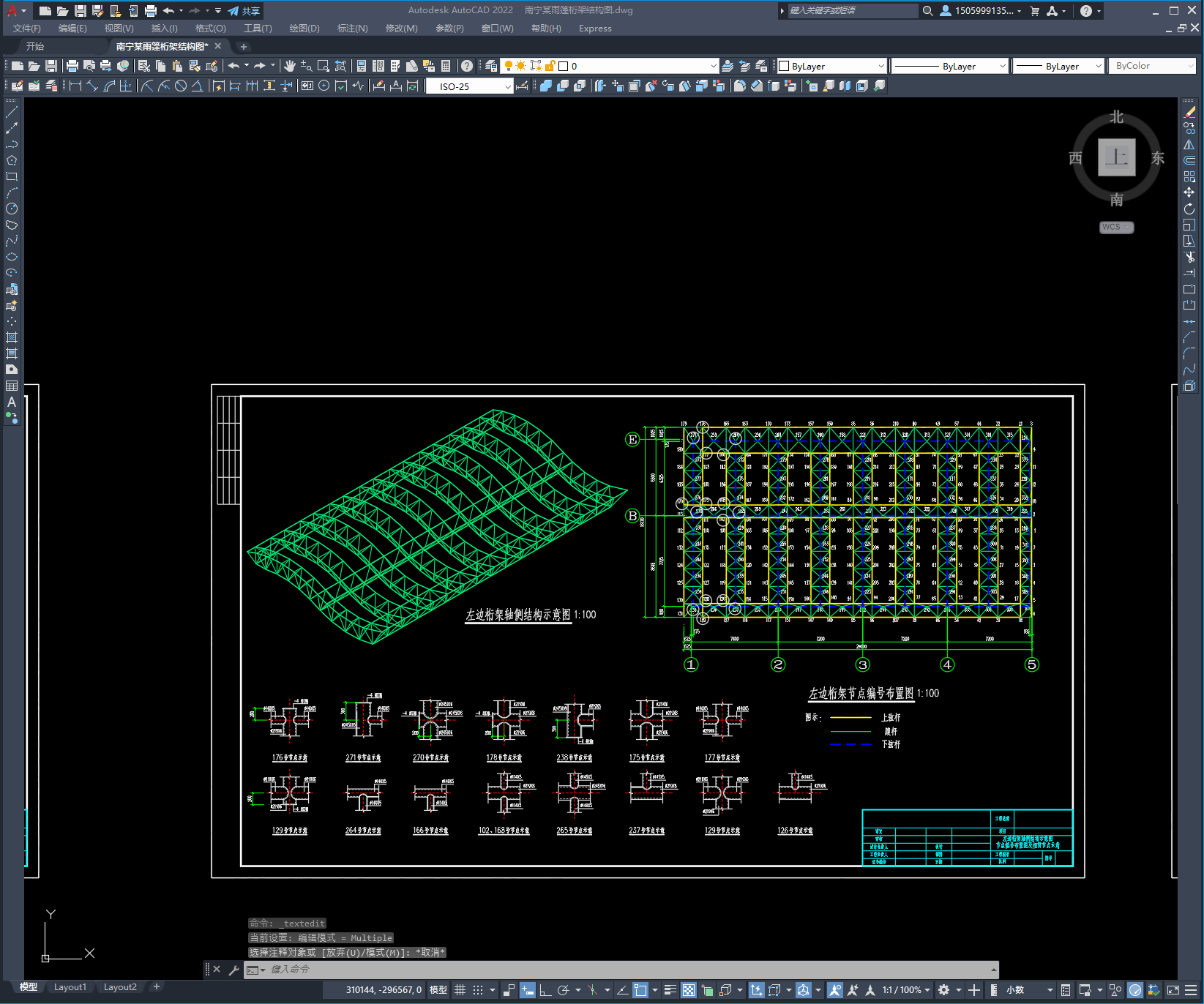Open the status bar customization menu
1204x1004 pixels.
point(1192,990)
